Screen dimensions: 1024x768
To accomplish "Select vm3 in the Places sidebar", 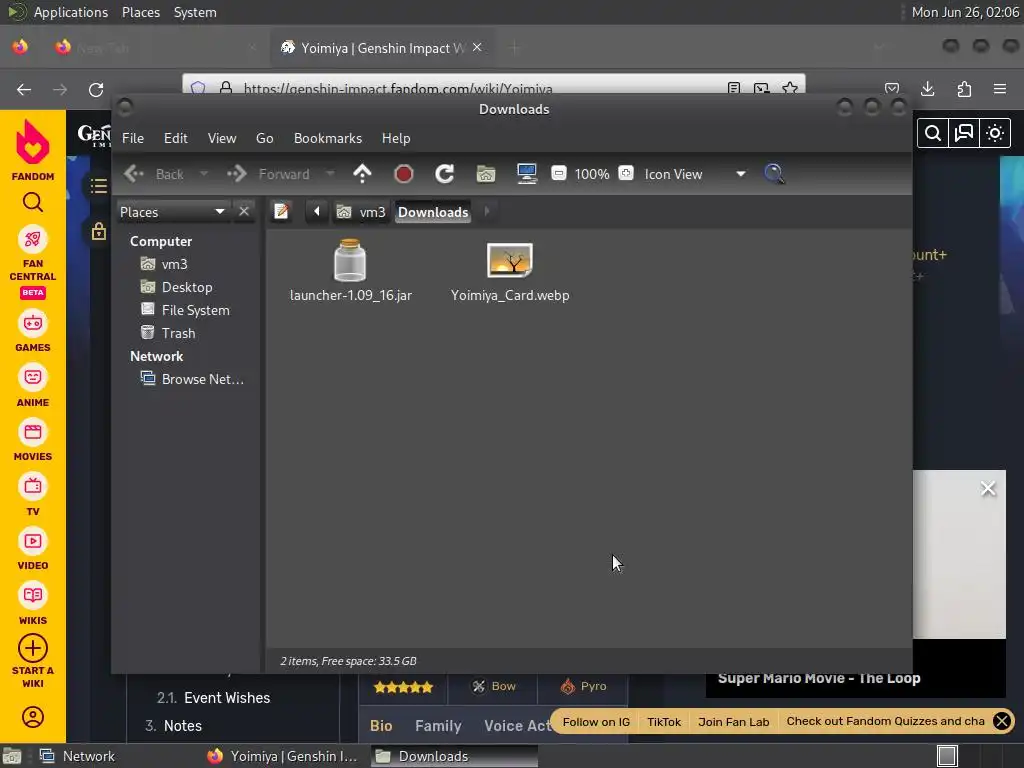I will point(165,264).
